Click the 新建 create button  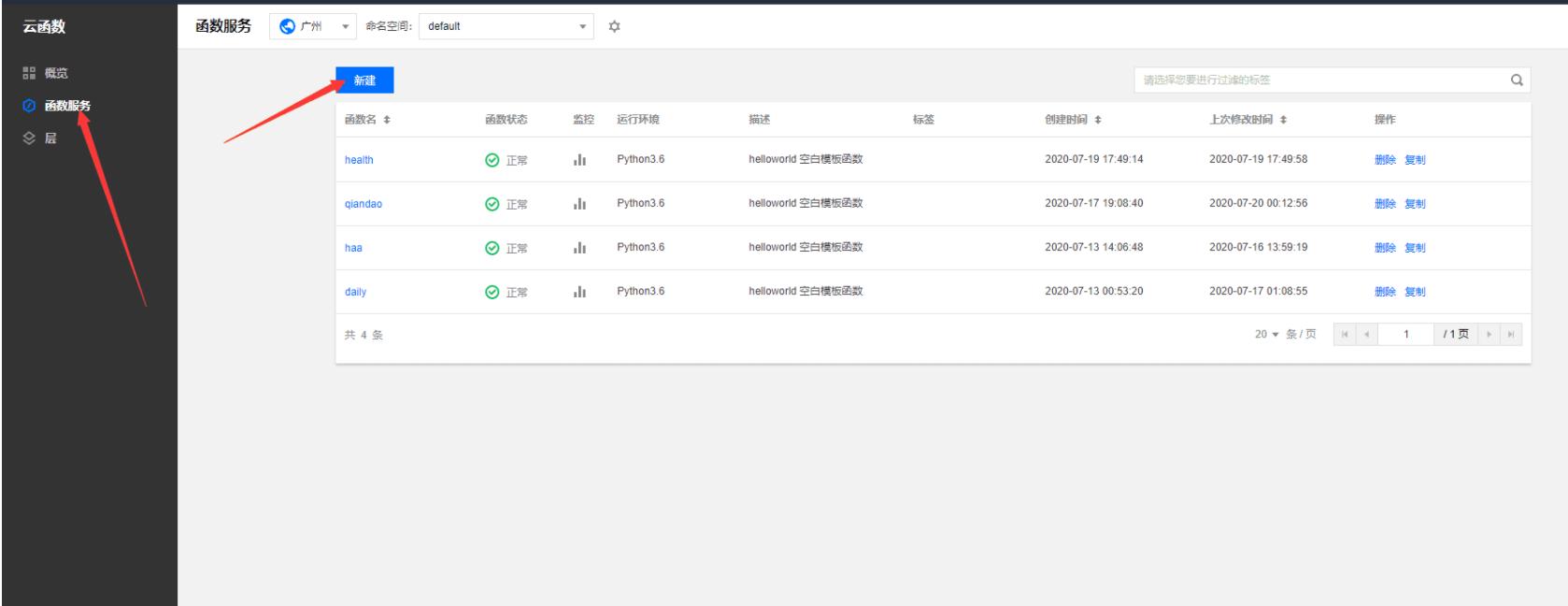click(364, 80)
